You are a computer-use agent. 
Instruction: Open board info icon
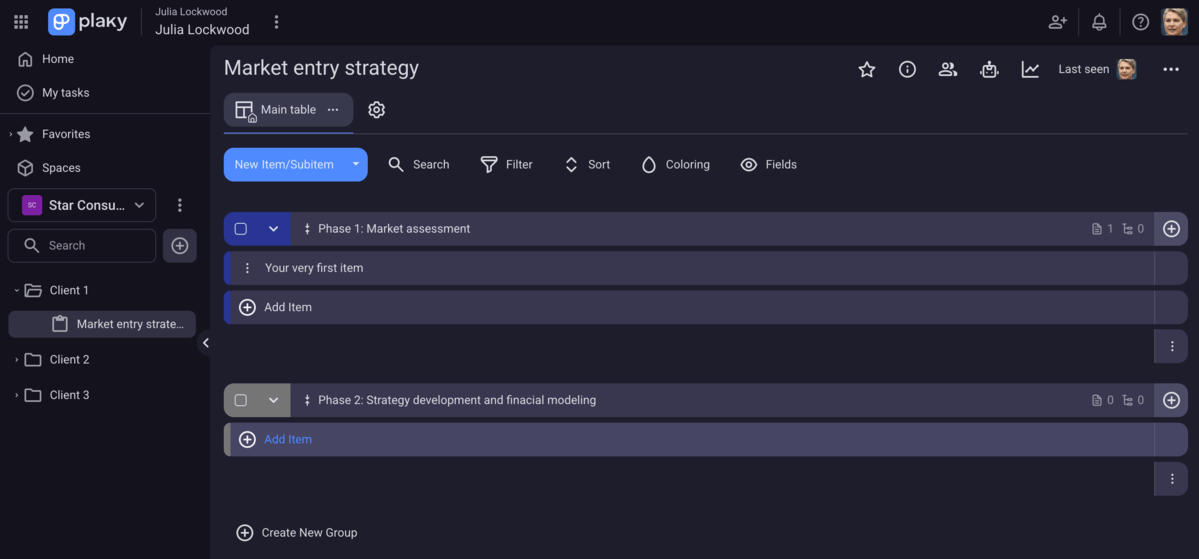point(907,69)
